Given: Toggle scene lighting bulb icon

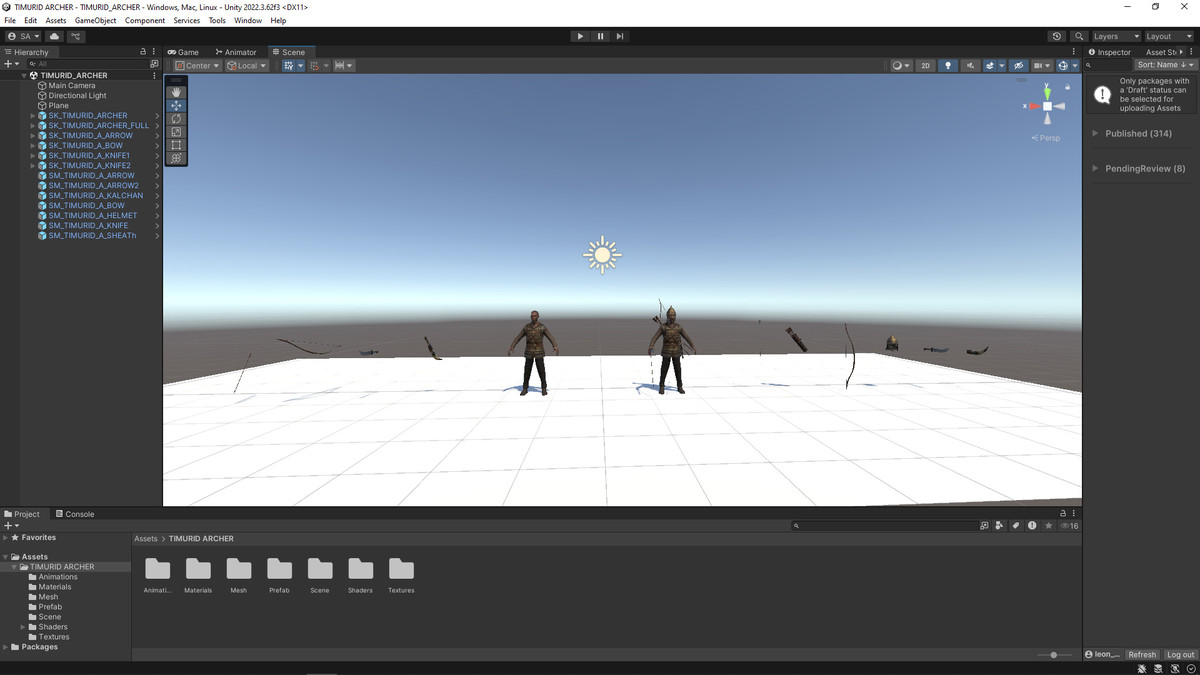Looking at the screenshot, I should point(948,66).
